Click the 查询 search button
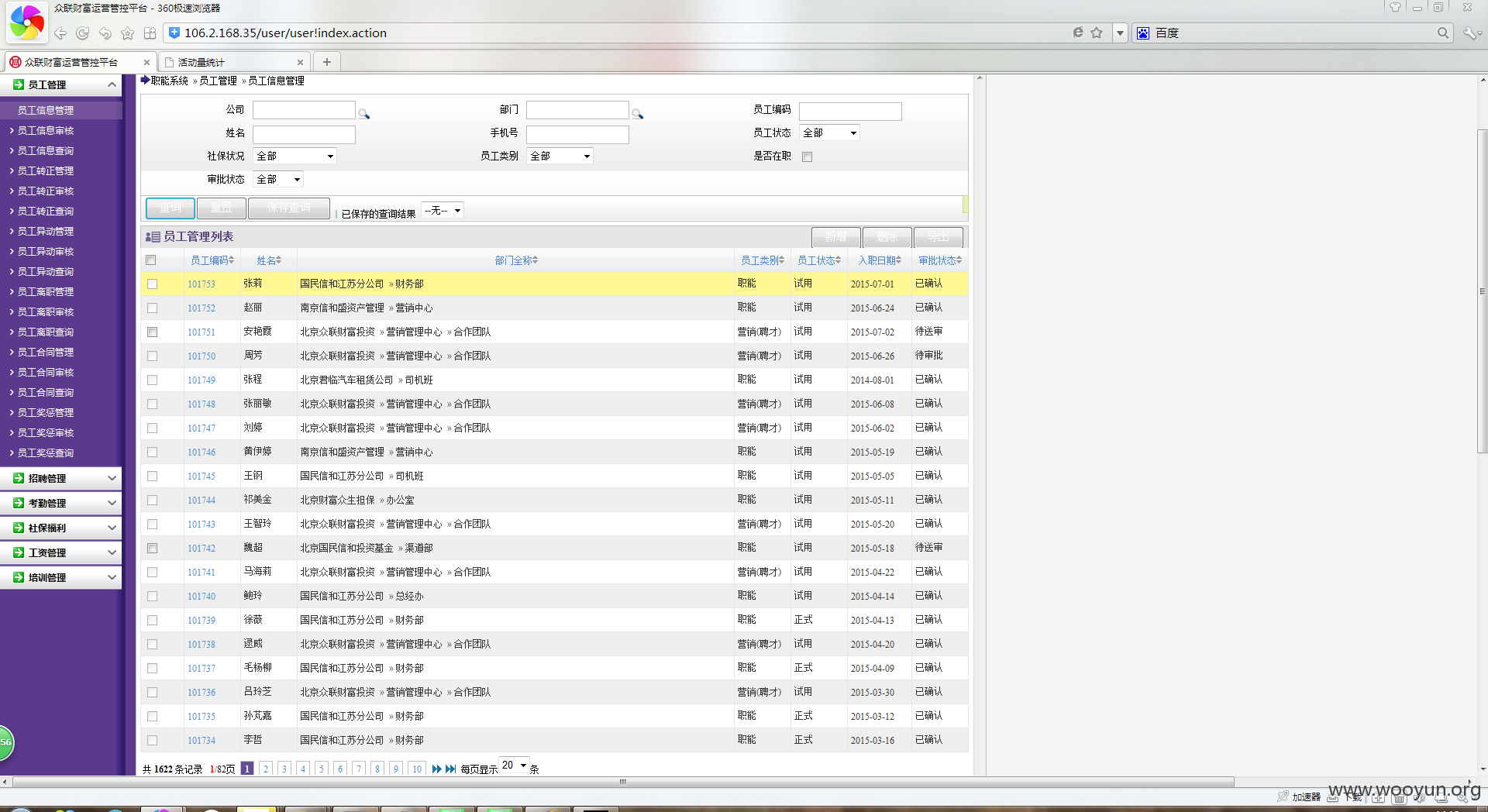The width and height of the screenshot is (1488, 812). point(170,208)
